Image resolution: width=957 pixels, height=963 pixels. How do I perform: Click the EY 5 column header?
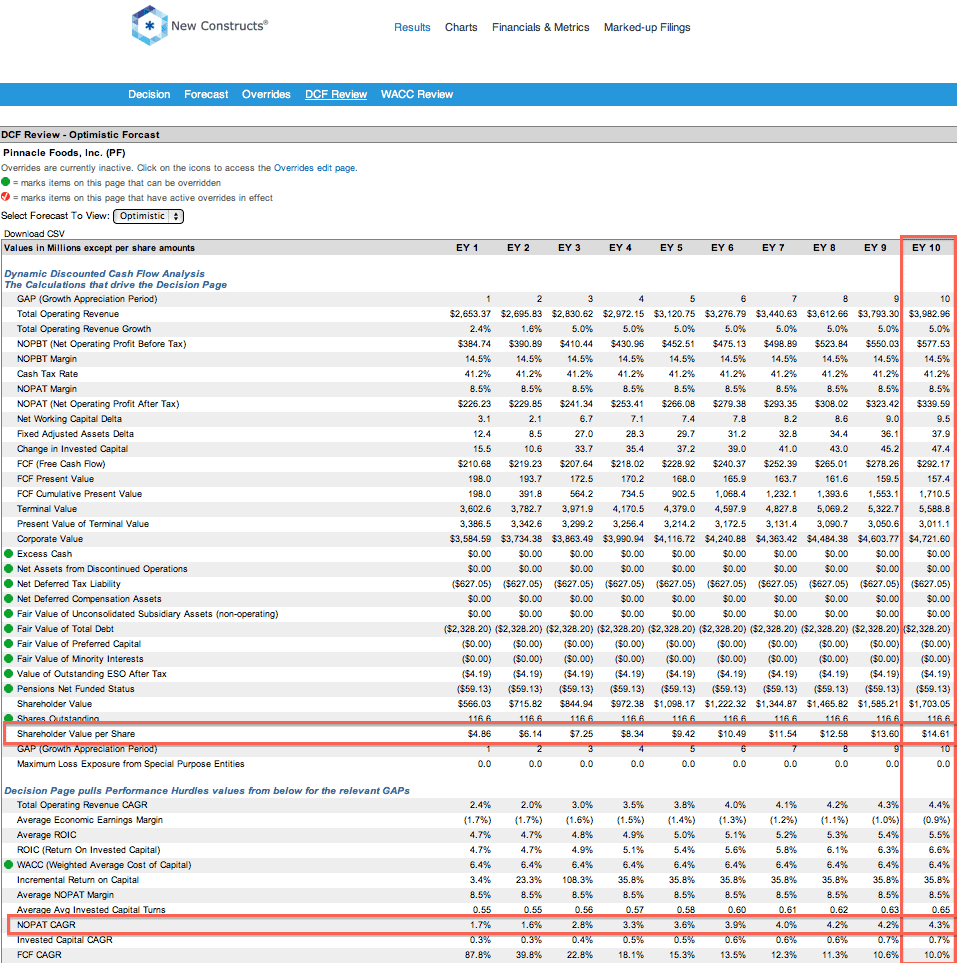click(x=671, y=248)
